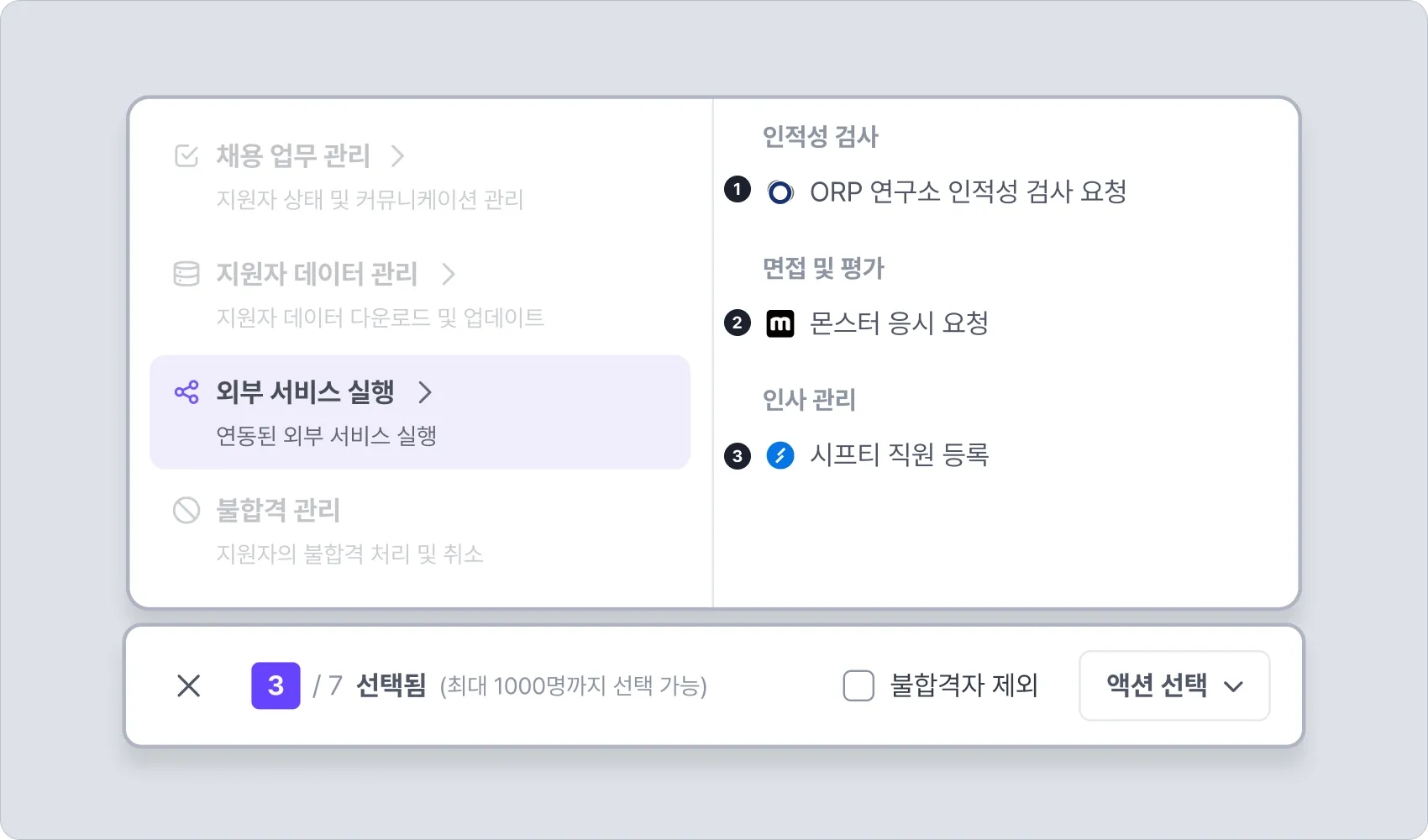Click the 지원자 데이터 관리 menu label

click(317, 274)
